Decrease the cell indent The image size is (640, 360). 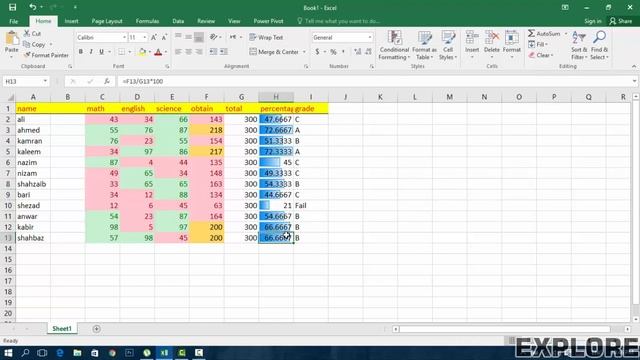213,52
